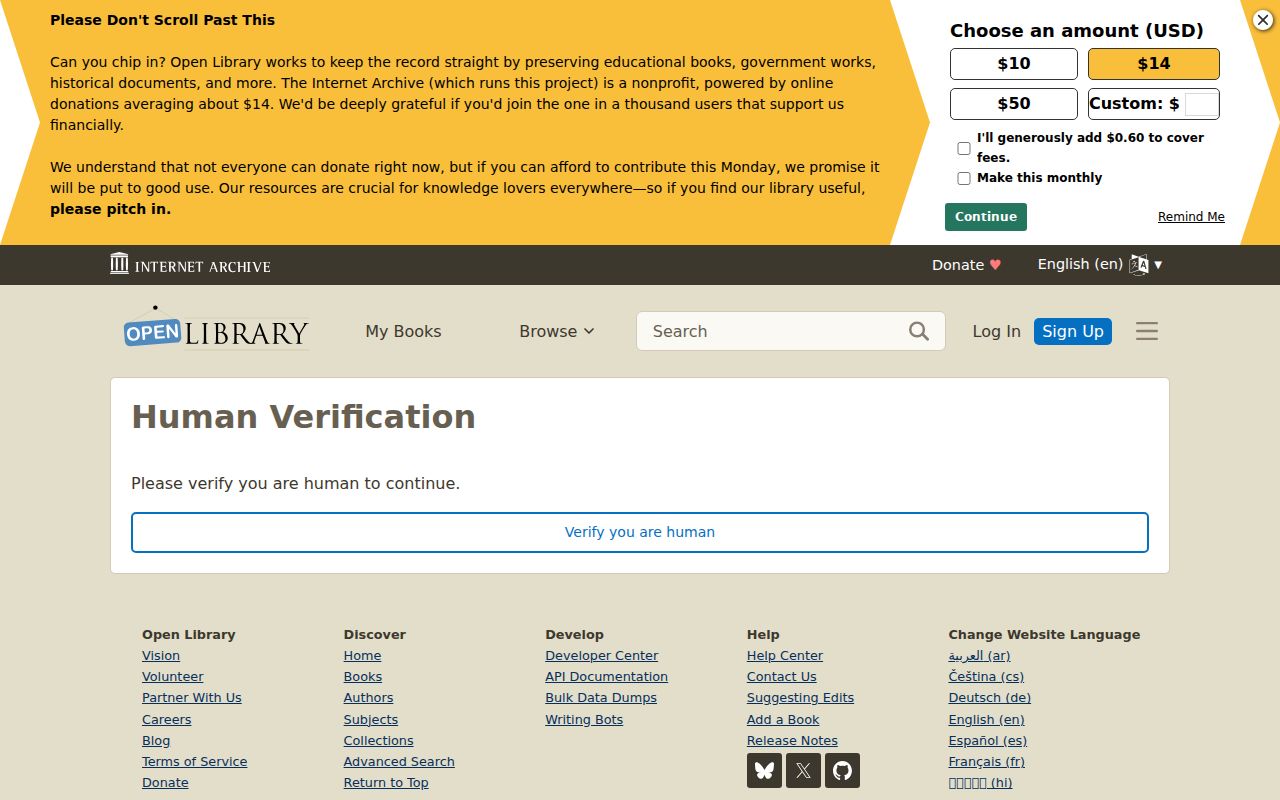Click Return to Top link
The image size is (1280, 800).
tap(386, 783)
